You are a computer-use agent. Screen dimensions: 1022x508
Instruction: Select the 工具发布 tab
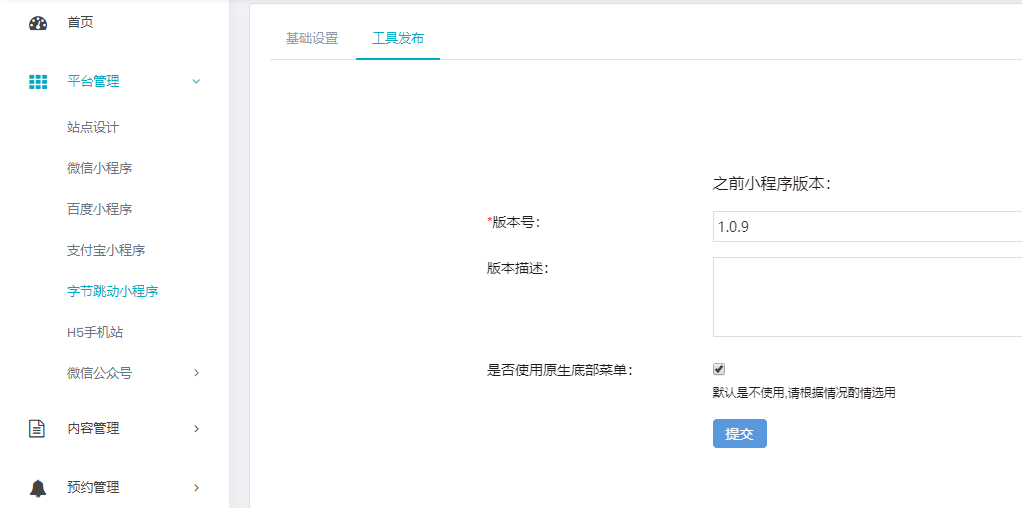(x=398, y=39)
